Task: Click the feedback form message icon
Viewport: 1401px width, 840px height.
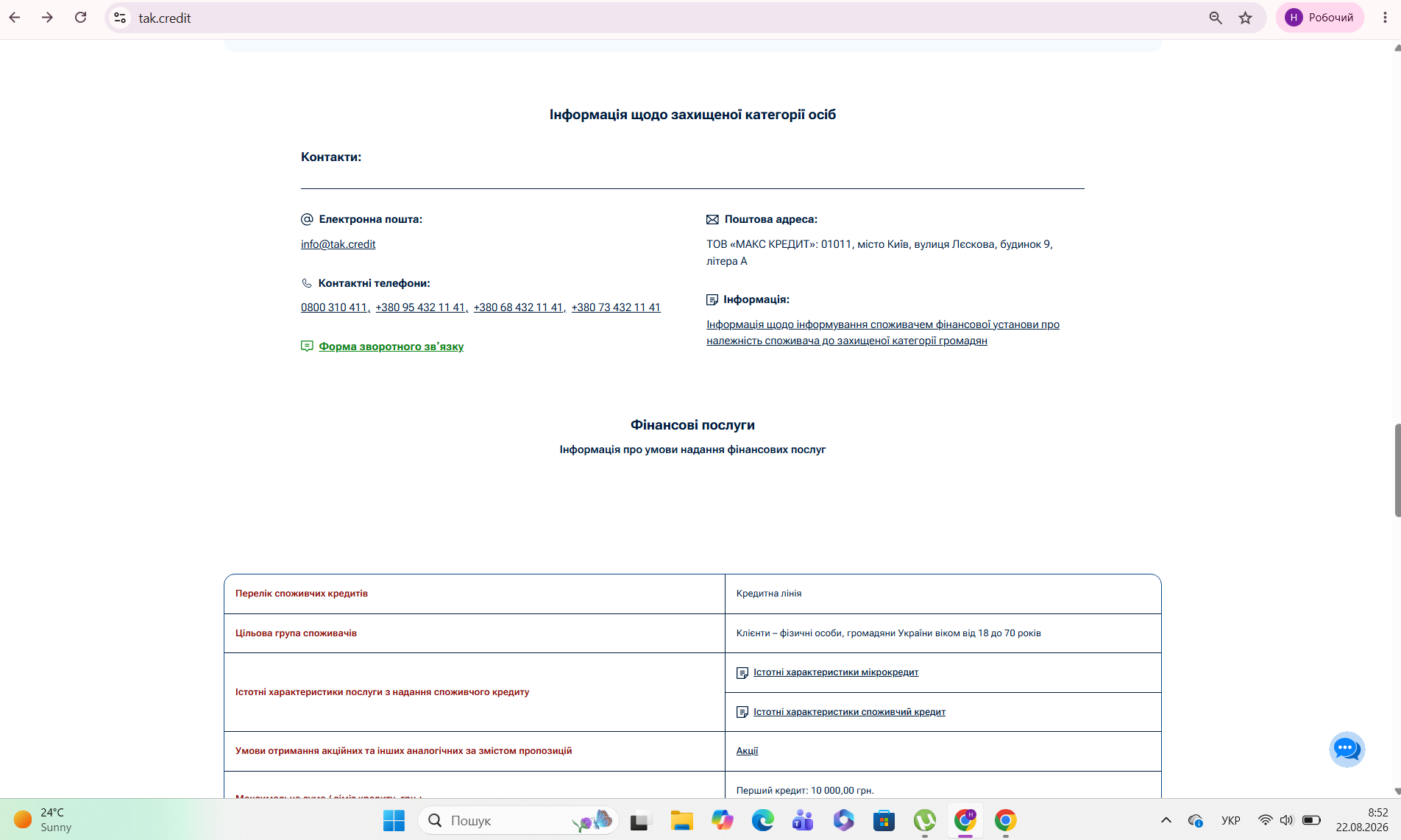Action: point(307,346)
